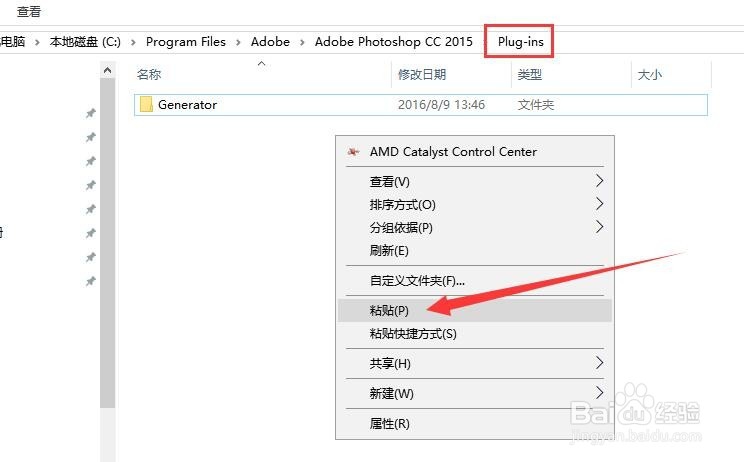Image resolution: width=744 pixels, height=462 pixels.
Task: Expand the chevron after Program Files
Action: [x=238, y=42]
